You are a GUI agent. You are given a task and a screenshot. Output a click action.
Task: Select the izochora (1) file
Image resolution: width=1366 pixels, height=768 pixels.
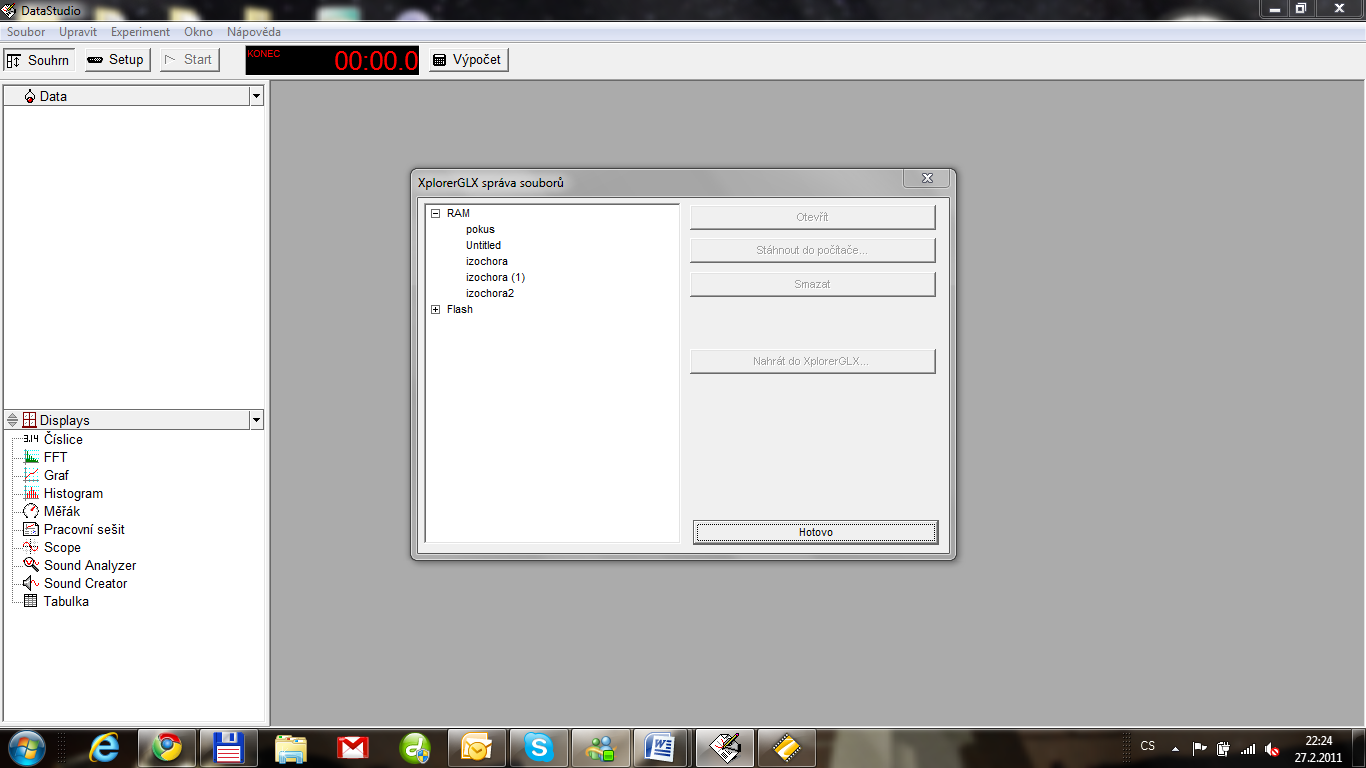point(495,277)
